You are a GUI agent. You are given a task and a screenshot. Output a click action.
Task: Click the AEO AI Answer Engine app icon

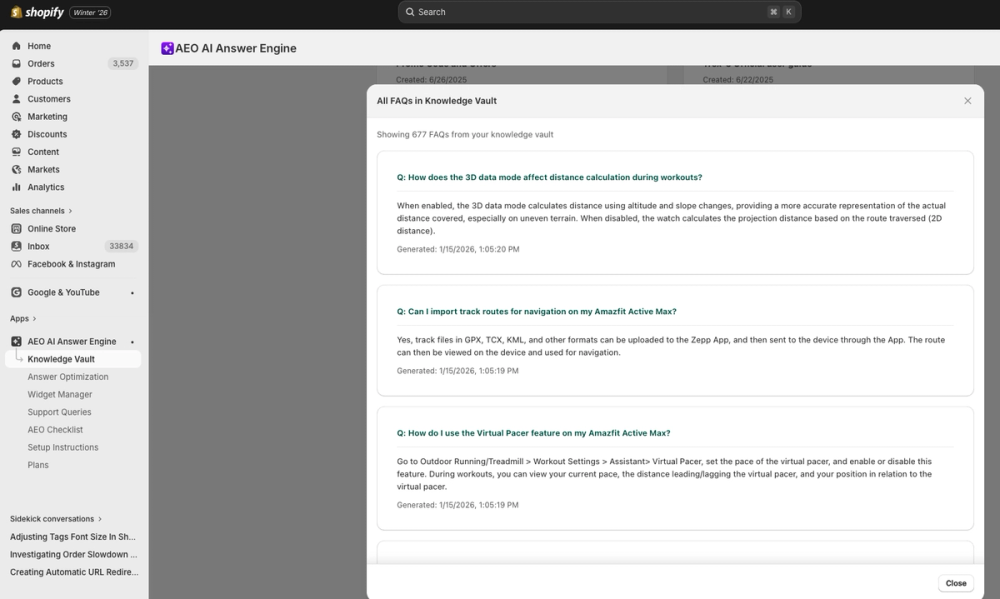pos(16,341)
